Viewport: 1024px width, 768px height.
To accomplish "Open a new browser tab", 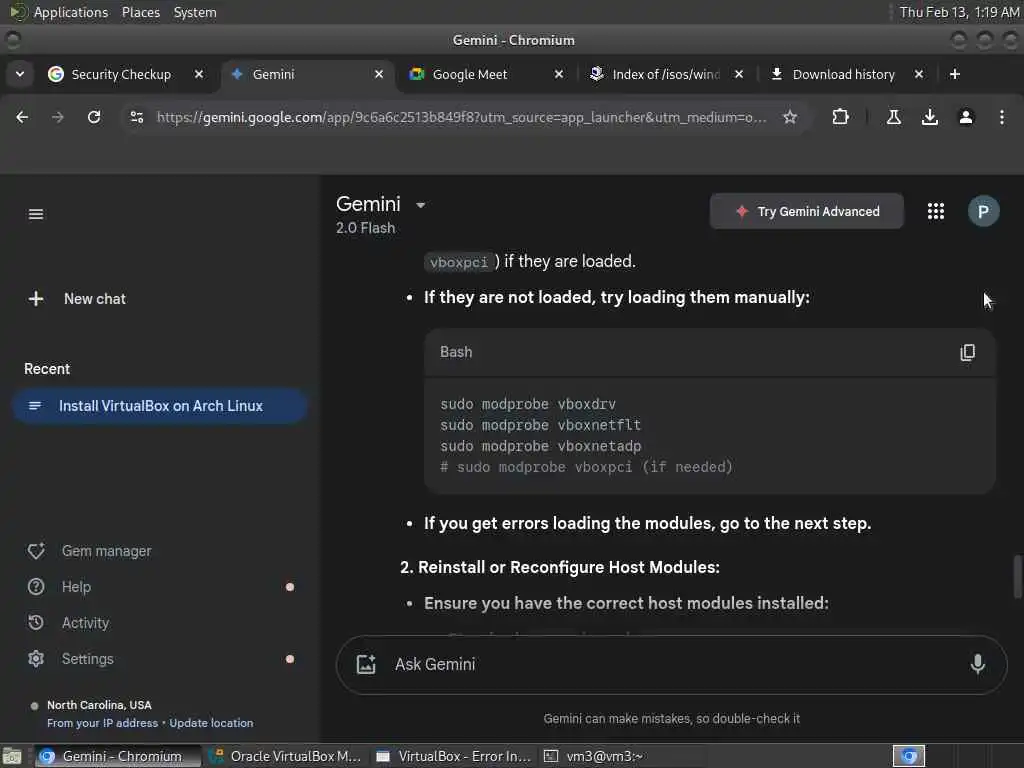I will click(954, 74).
